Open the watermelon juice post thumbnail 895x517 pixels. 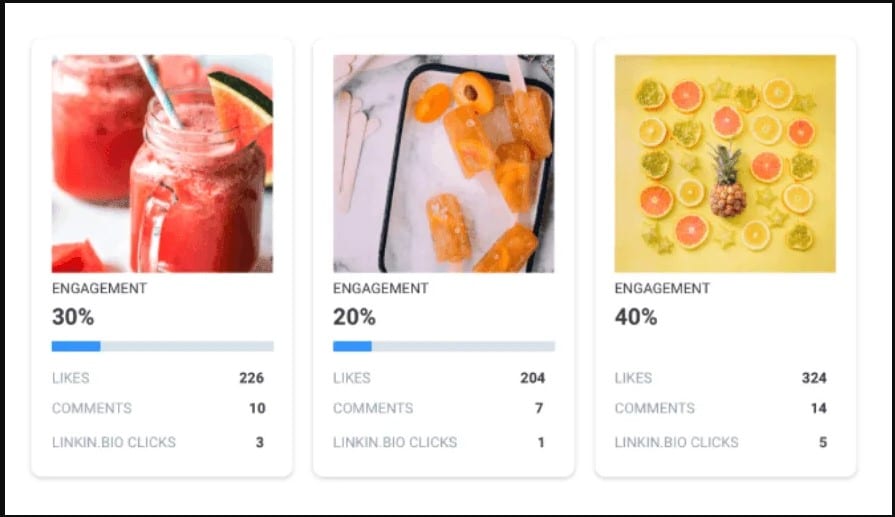tap(162, 164)
